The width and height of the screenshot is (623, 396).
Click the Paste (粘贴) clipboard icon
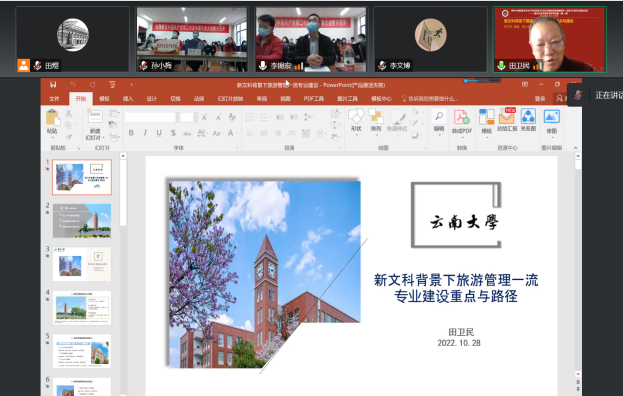(x=52, y=118)
